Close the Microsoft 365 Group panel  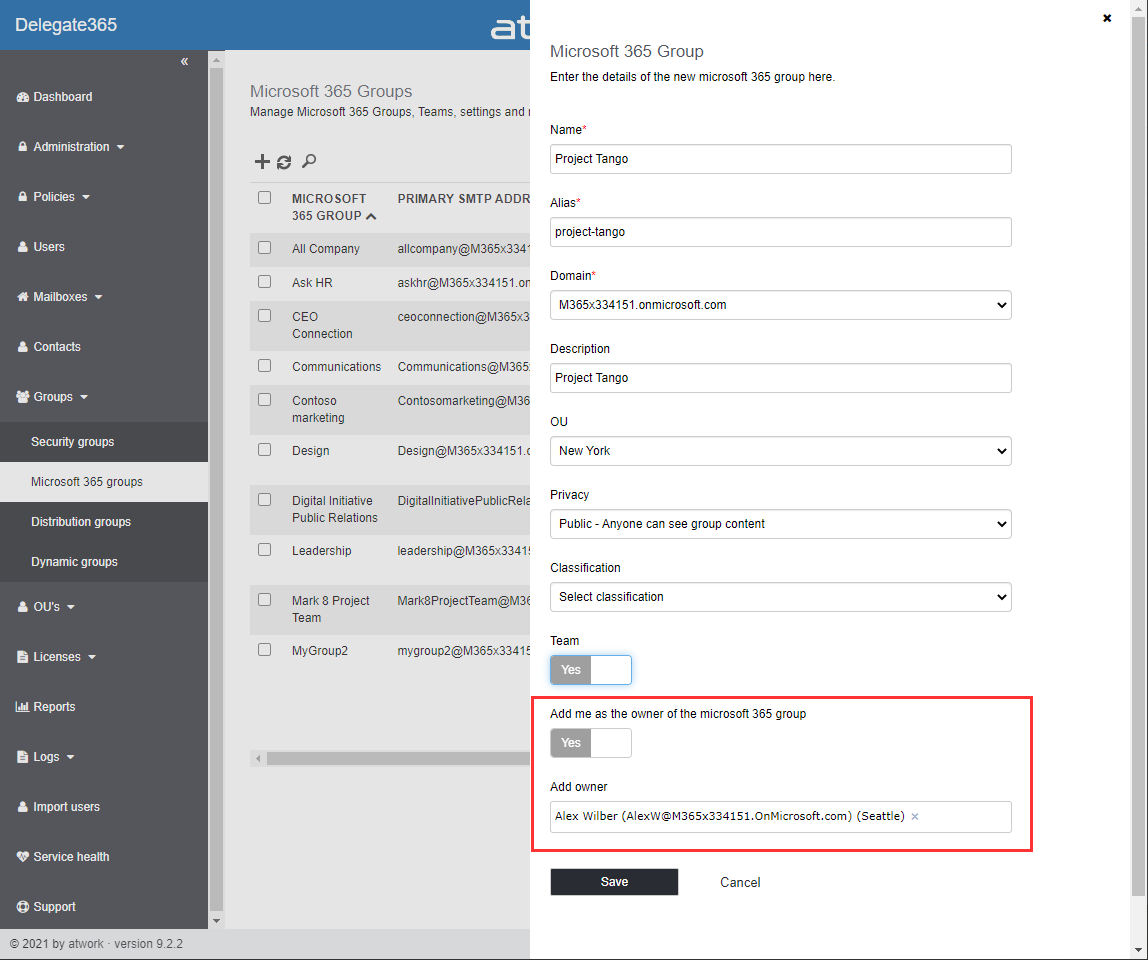1107,18
